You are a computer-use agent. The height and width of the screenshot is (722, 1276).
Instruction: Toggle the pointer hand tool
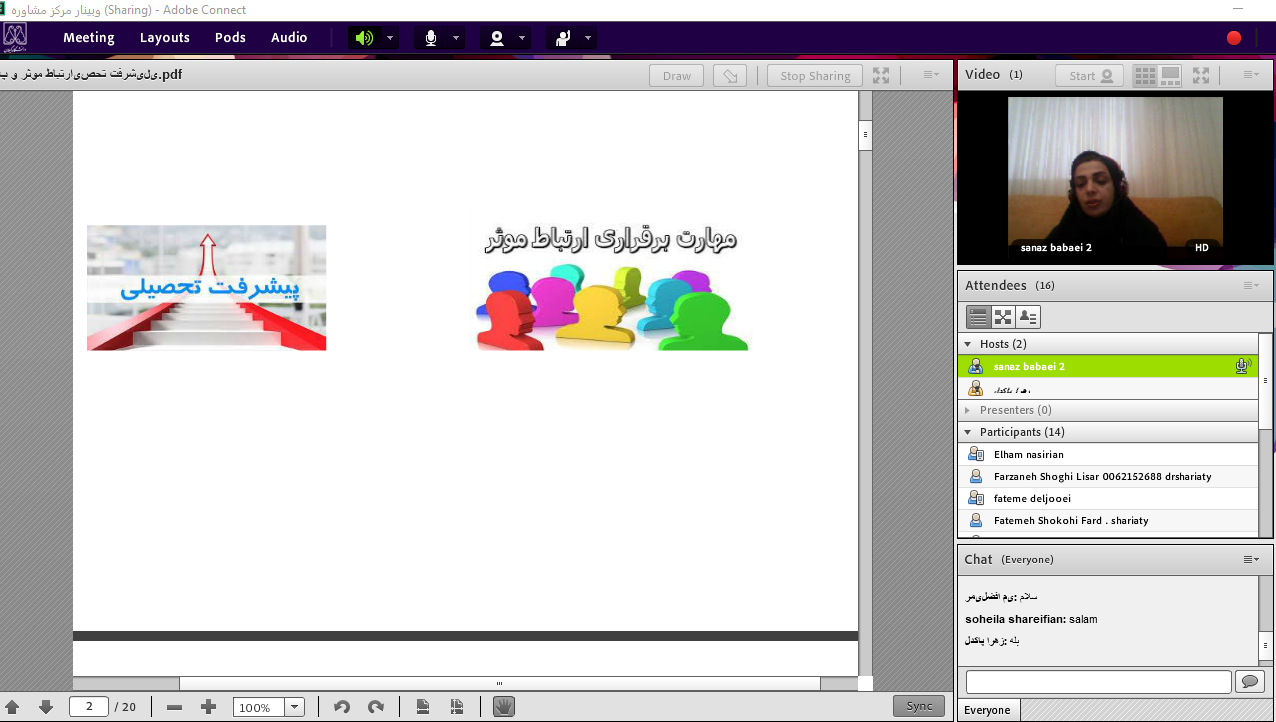(x=503, y=707)
